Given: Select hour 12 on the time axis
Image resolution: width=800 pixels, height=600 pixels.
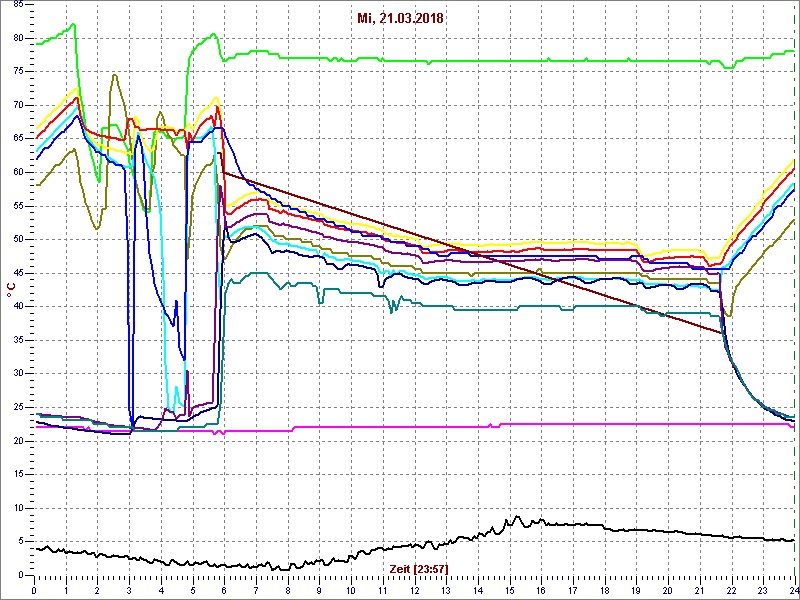Looking at the screenshot, I should 414,590.
